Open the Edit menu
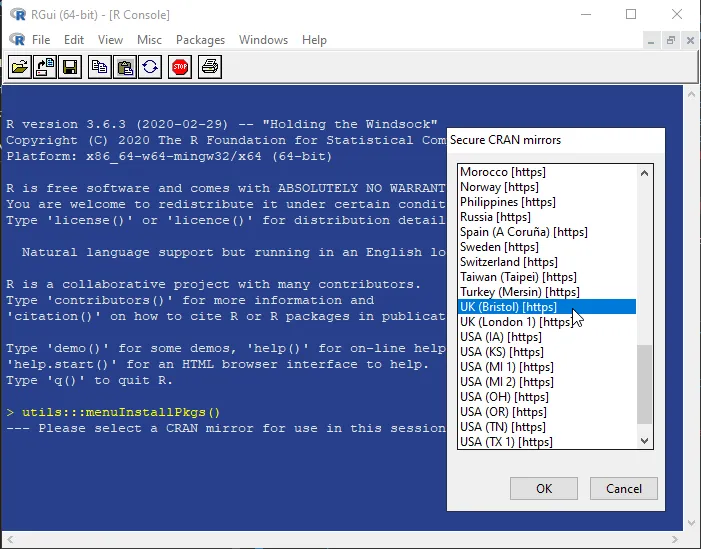701x549 pixels. pyautogui.click(x=74, y=40)
